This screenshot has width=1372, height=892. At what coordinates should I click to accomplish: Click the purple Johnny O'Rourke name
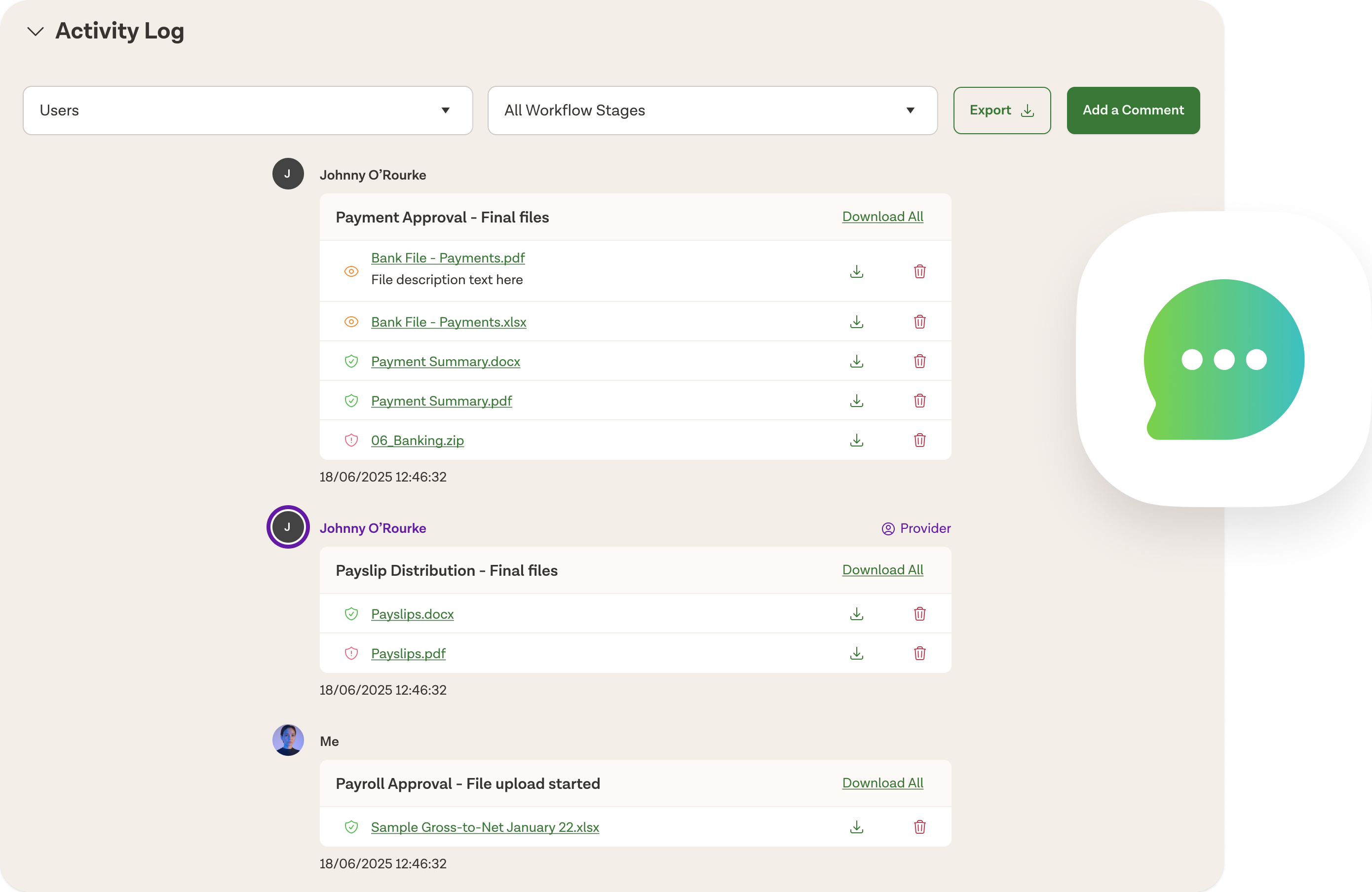[x=373, y=528]
